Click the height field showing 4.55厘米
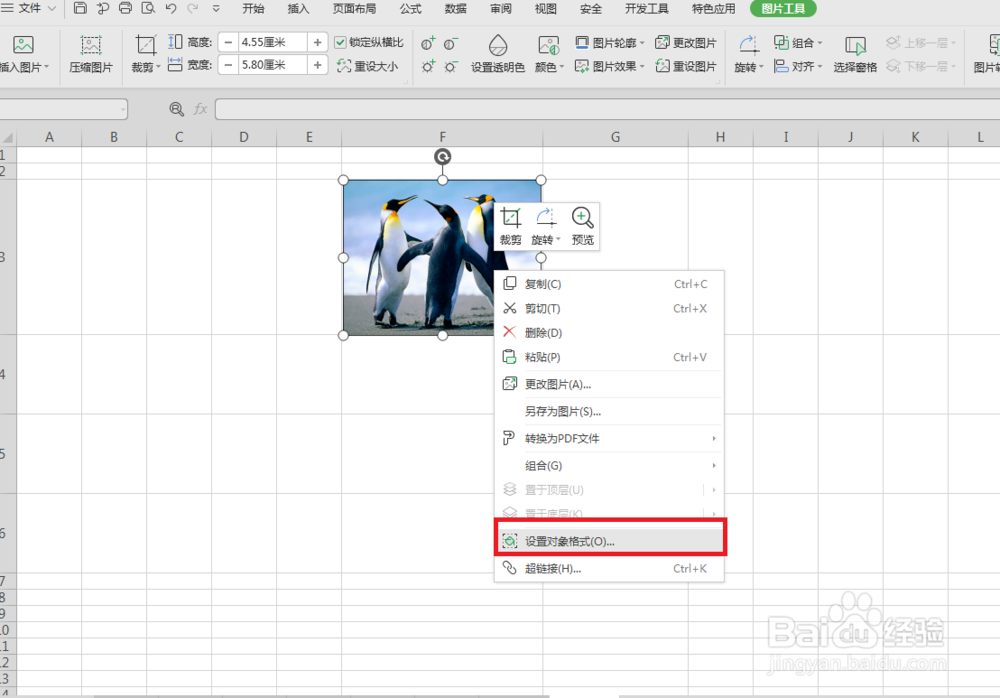1000x698 pixels. pos(273,42)
